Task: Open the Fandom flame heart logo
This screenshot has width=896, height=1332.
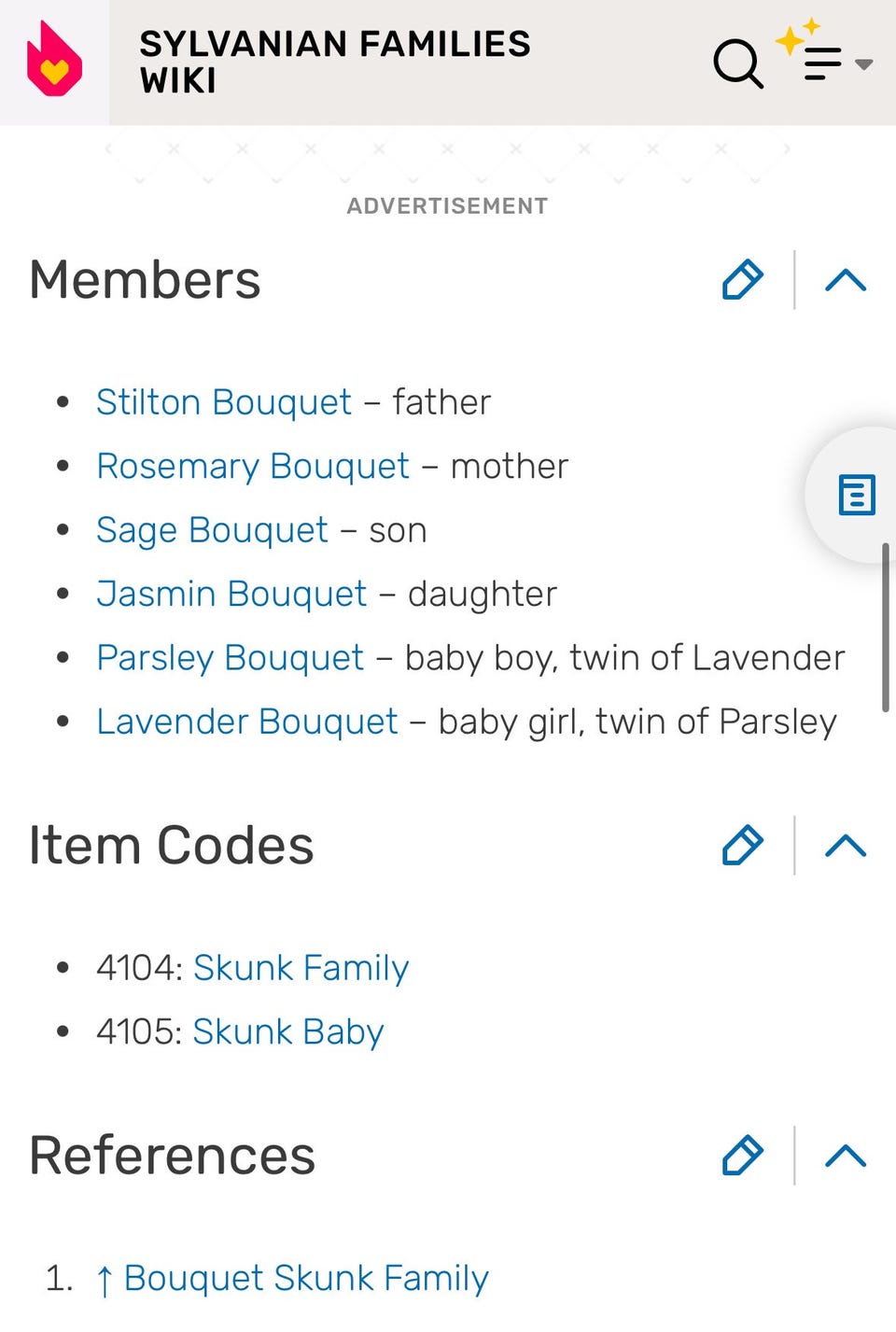Action: pyautogui.click(x=54, y=60)
